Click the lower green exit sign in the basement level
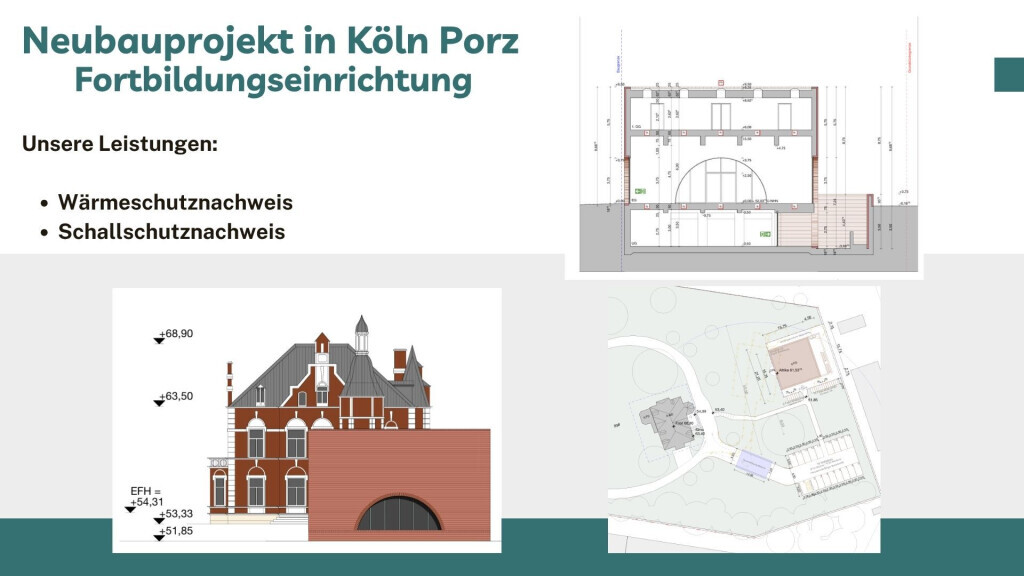 point(765,232)
